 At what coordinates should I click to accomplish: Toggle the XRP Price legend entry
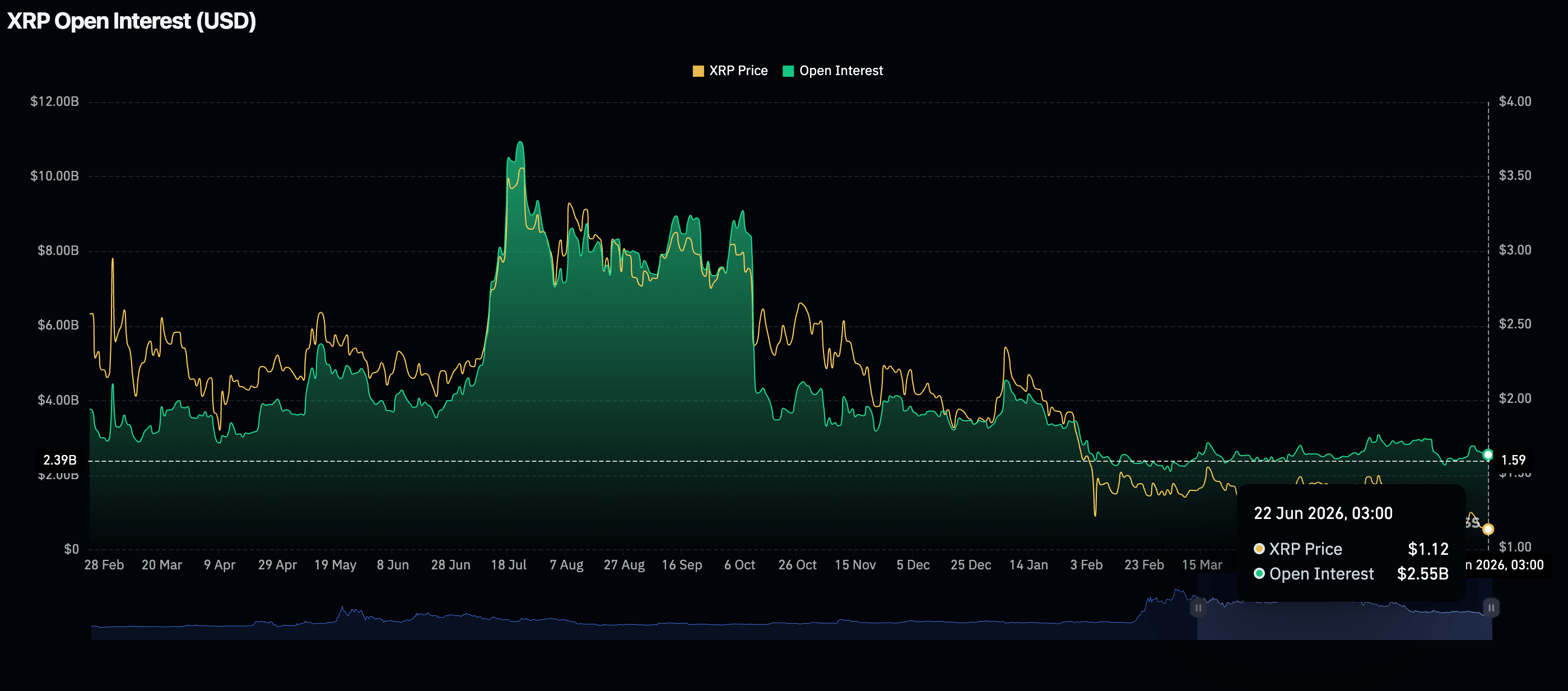(x=730, y=71)
